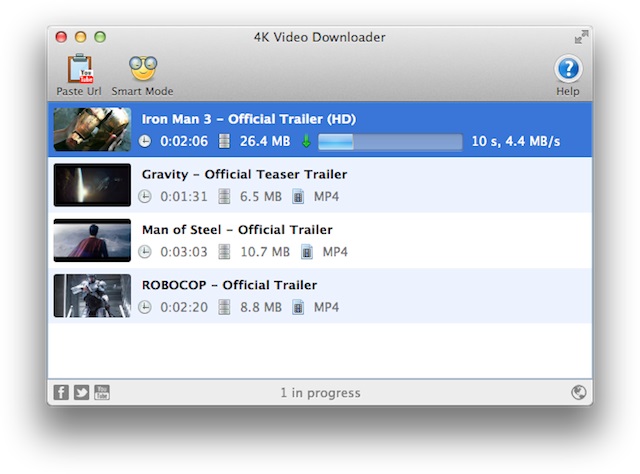This screenshot has width=640, height=474.
Task: Enable Smart Mode smiley icon
Action: pyautogui.click(x=143, y=68)
